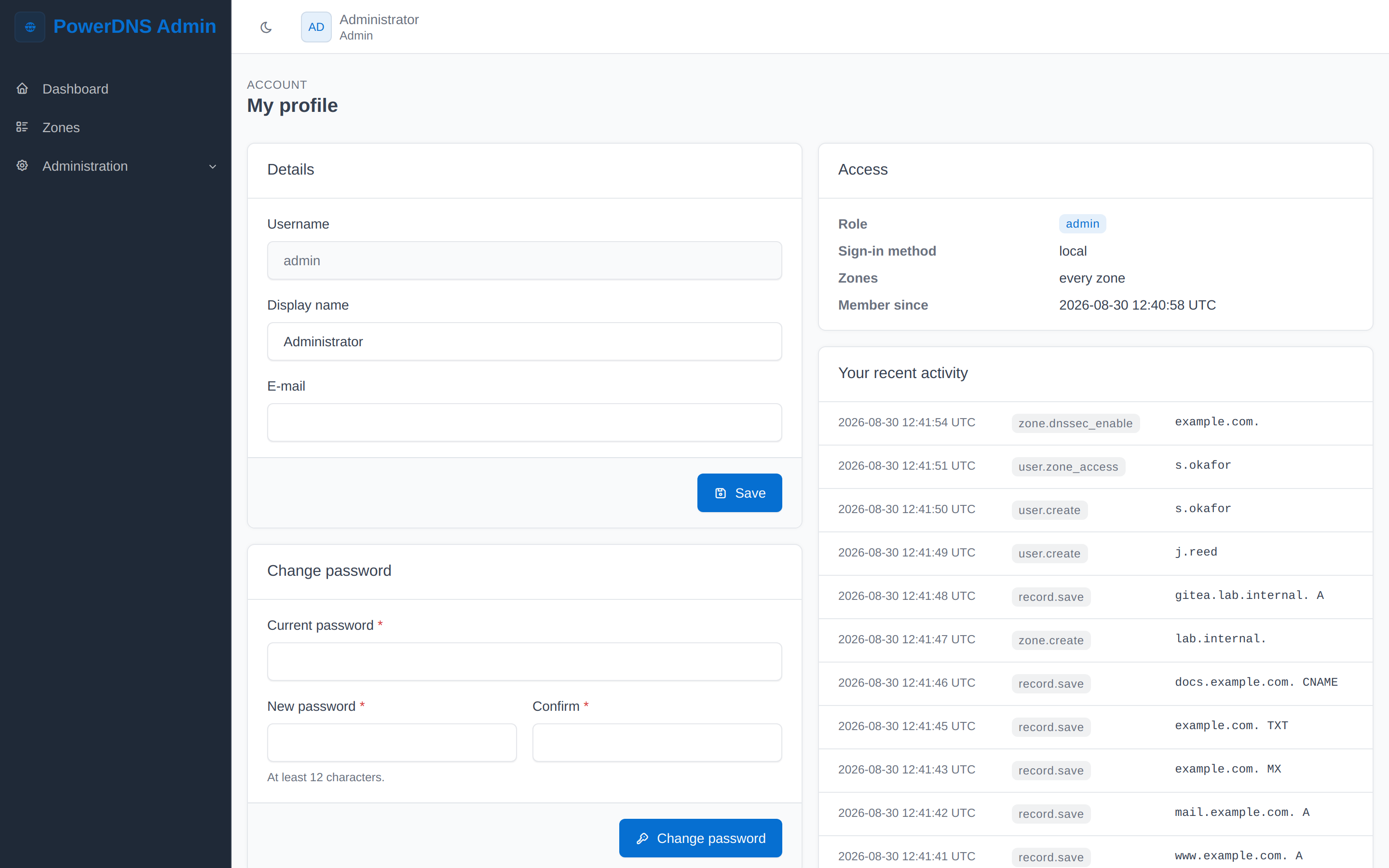
Task: Click the Current password field
Action: pos(524,661)
